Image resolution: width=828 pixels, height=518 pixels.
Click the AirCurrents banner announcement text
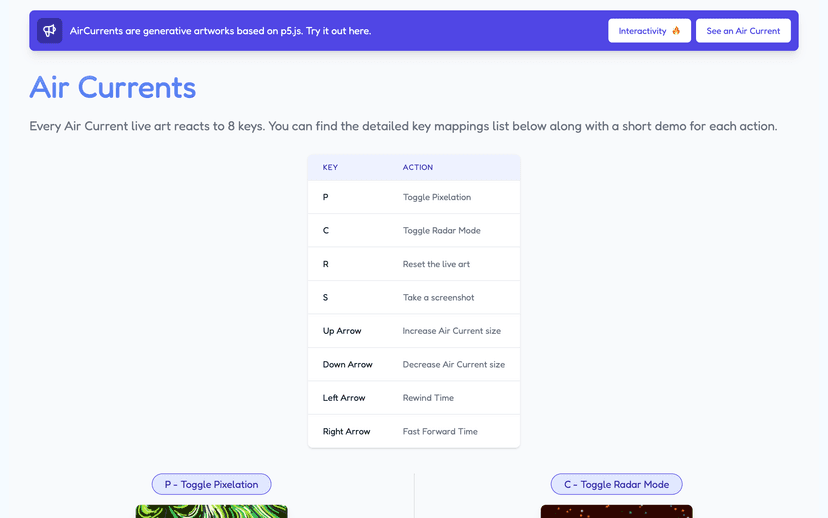(x=220, y=31)
